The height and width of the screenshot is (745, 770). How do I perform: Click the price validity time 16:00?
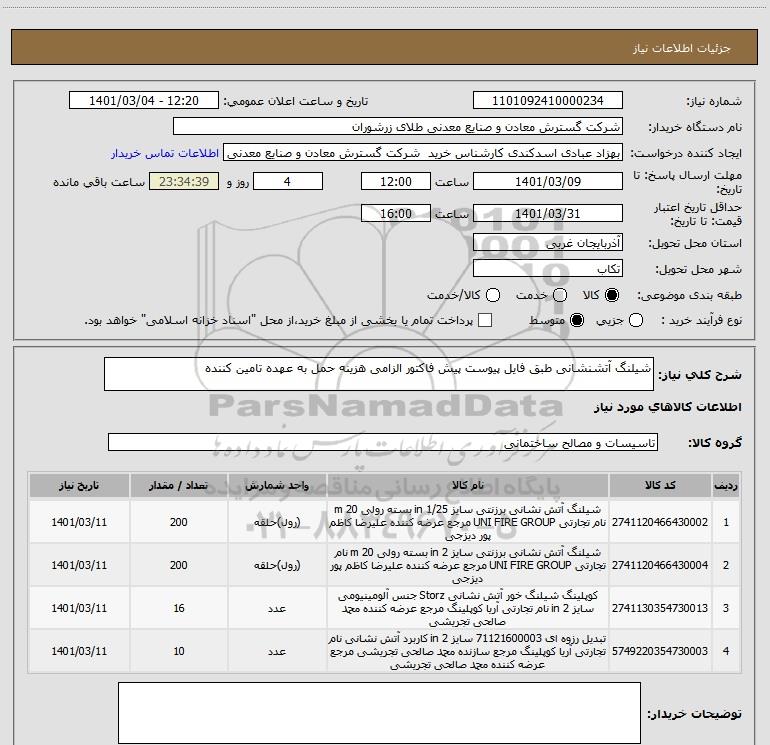pyautogui.click(x=396, y=213)
